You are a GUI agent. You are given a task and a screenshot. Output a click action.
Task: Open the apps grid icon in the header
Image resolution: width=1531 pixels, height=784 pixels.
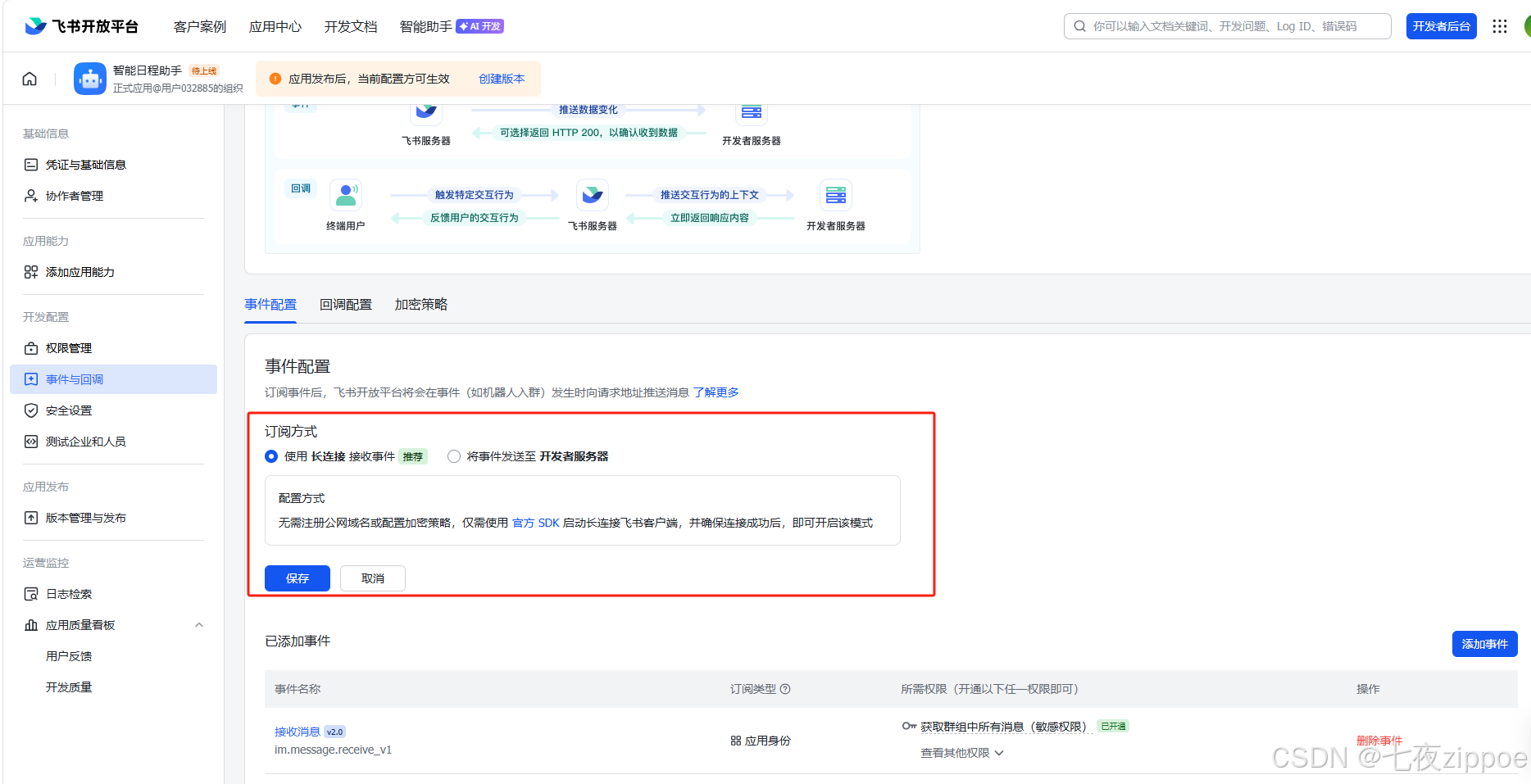tap(1500, 26)
